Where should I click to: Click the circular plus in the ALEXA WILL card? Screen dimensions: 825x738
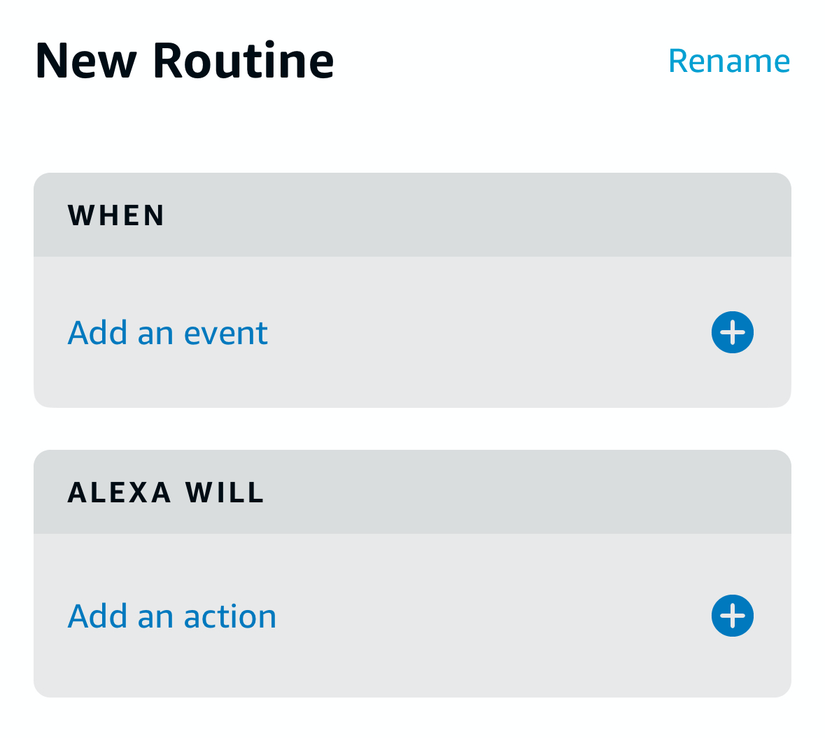(x=732, y=616)
